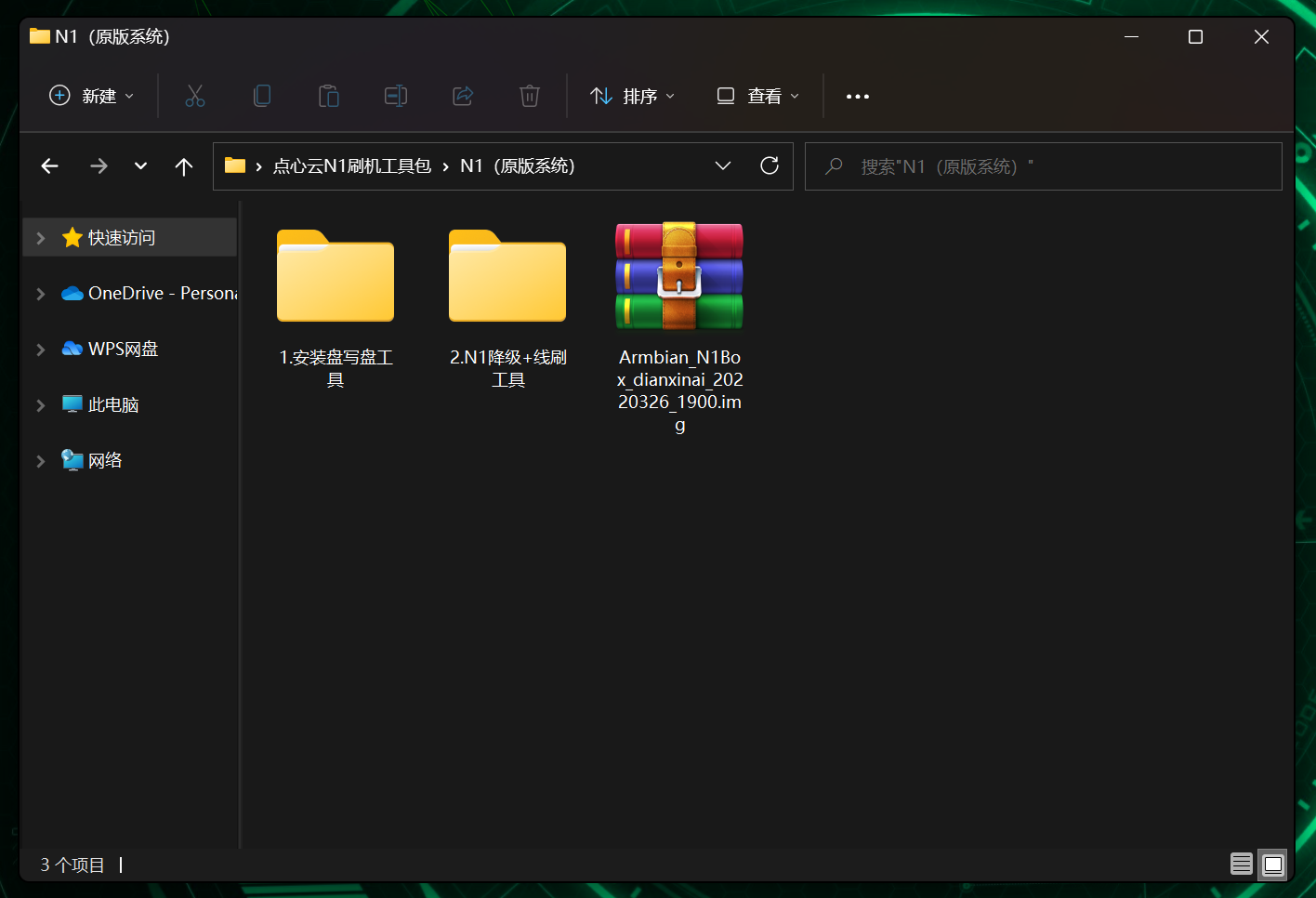This screenshot has height=898, width=1316.
Task: Expand the 此电脑 tree node
Action: [40, 405]
